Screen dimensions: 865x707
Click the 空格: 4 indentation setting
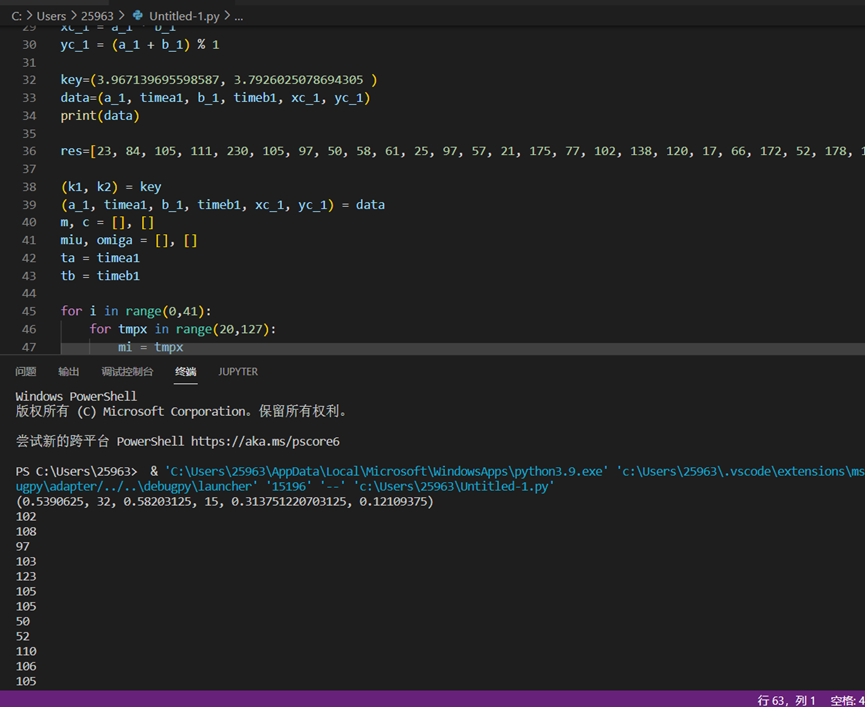[847, 699]
